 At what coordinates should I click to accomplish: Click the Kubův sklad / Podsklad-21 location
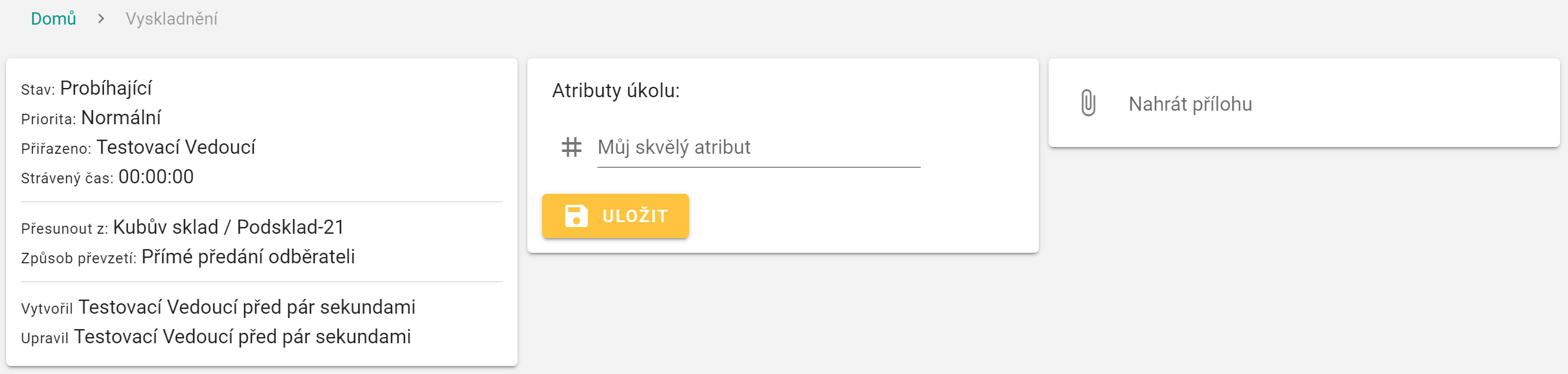[x=229, y=228]
